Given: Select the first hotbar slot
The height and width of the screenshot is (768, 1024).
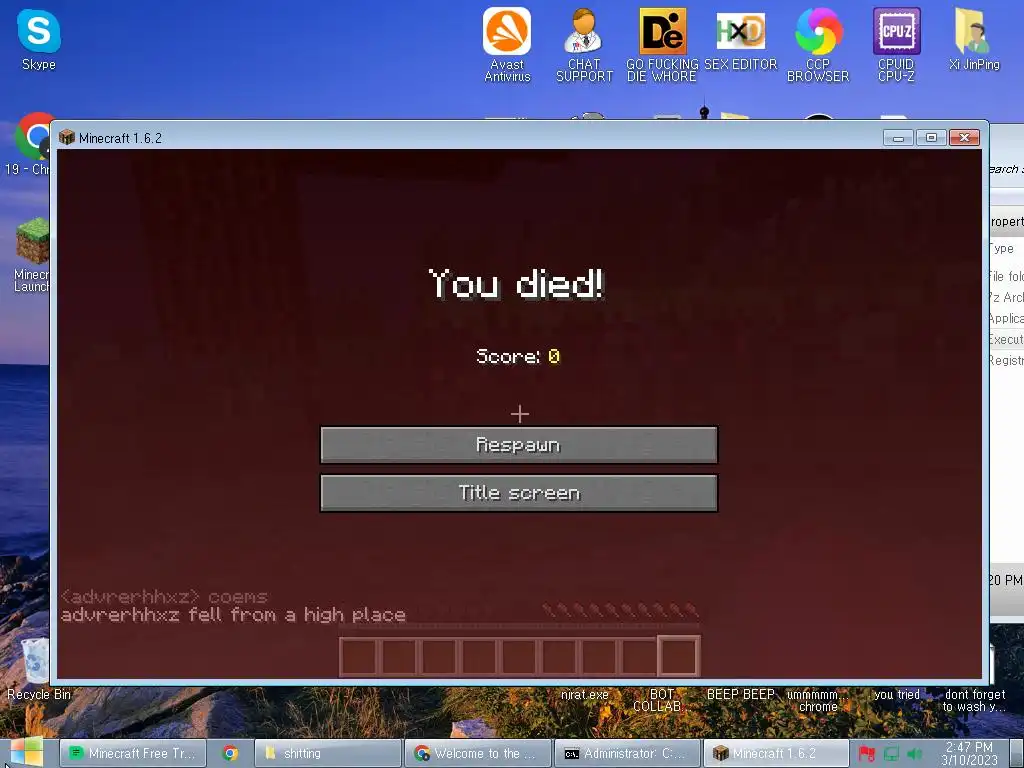Looking at the screenshot, I should (x=359, y=656).
